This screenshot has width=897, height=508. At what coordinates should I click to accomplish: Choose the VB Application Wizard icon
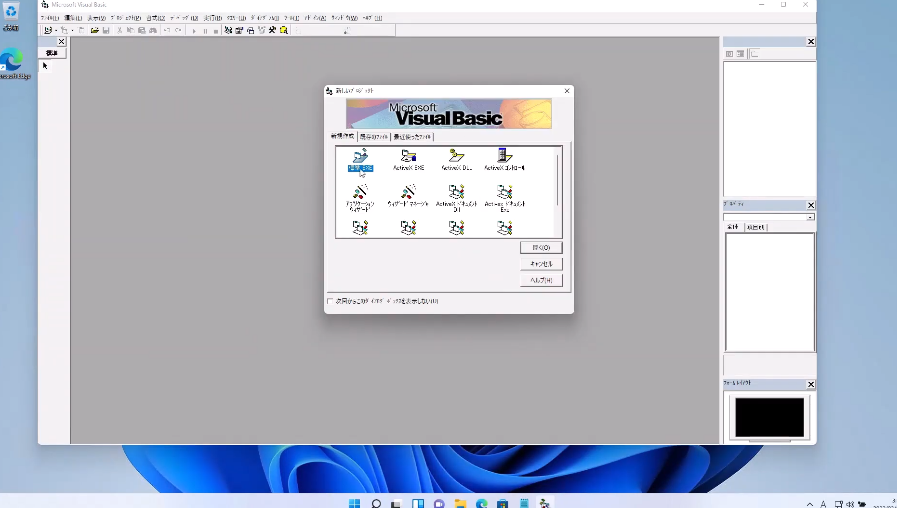click(360, 197)
